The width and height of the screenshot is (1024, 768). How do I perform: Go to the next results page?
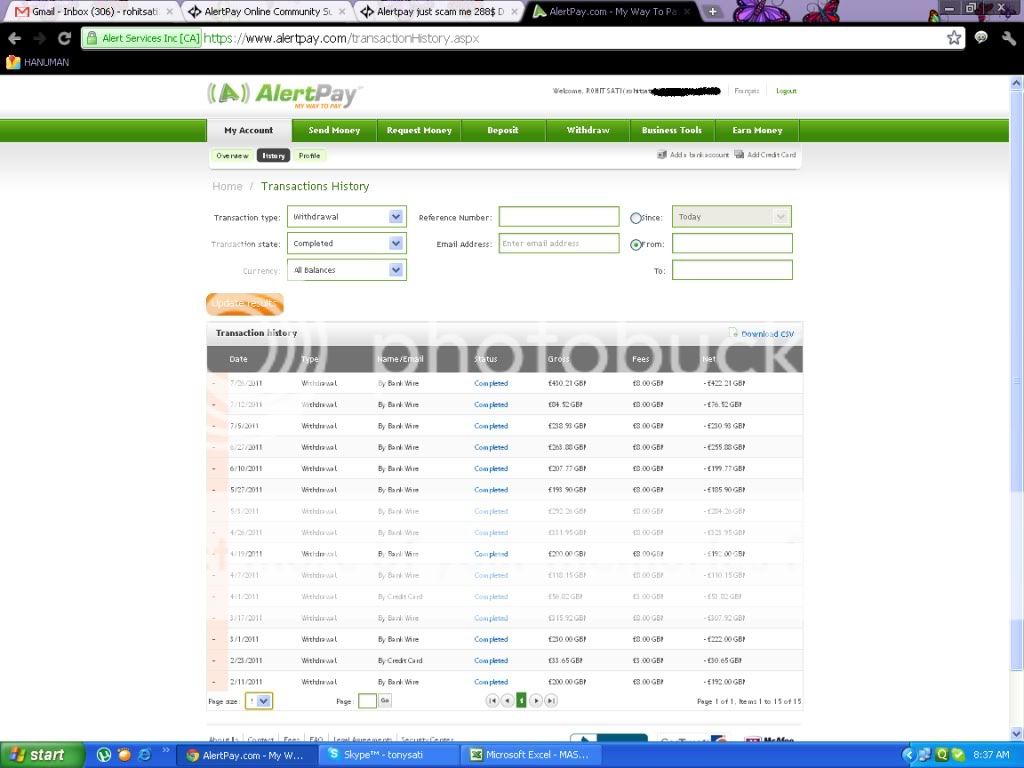pyautogui.click(x=536, y=701)
